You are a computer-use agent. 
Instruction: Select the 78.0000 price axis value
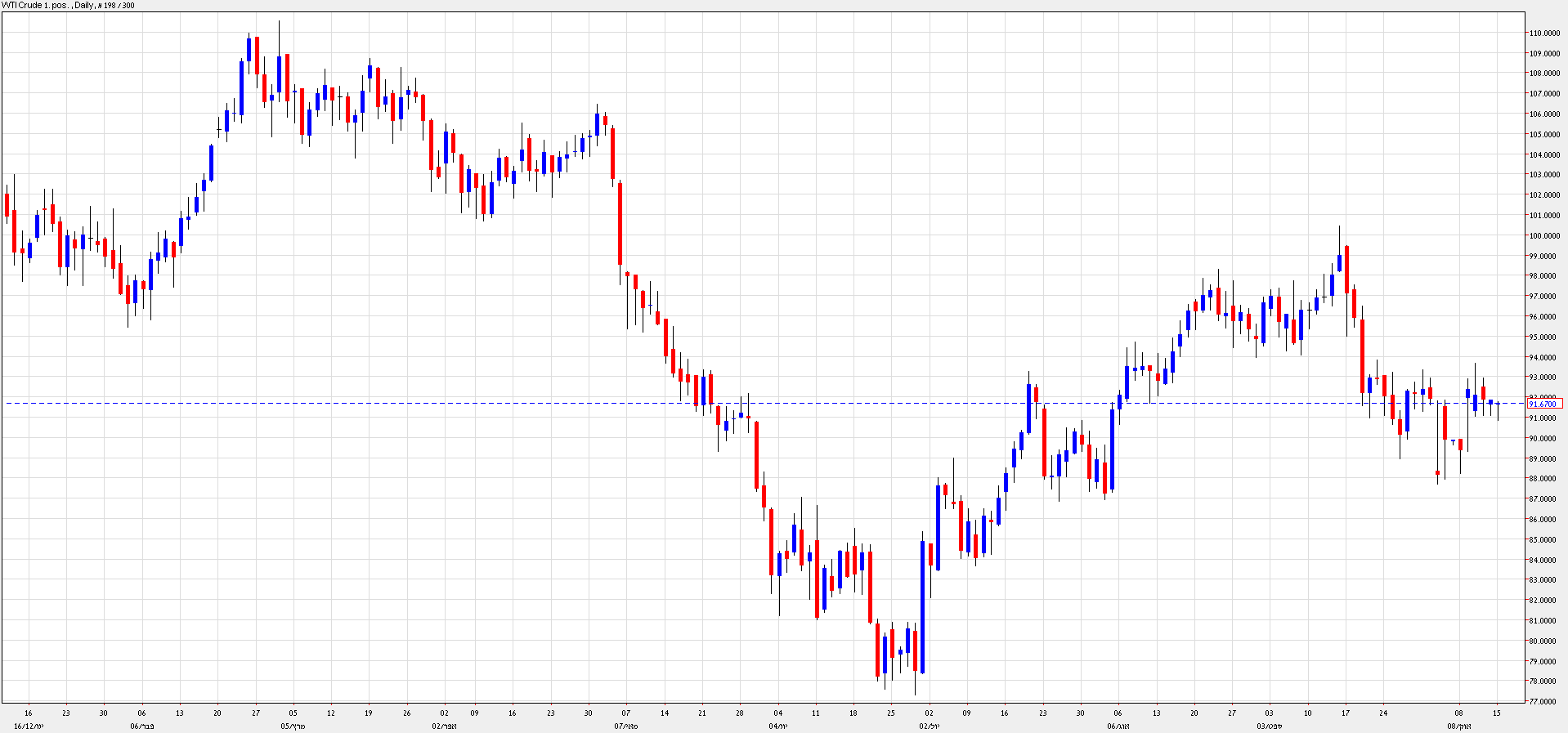(x=1544, y=682)
